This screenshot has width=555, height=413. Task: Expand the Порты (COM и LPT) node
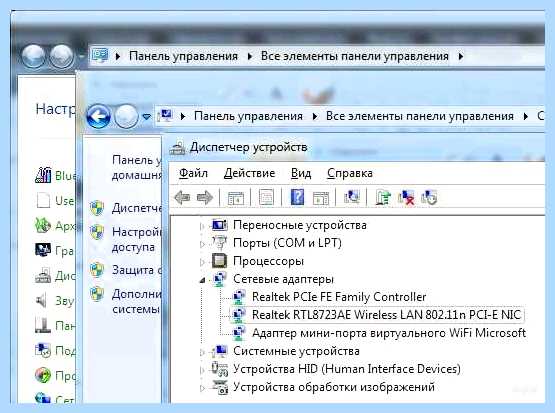click(x=202, y=244)
